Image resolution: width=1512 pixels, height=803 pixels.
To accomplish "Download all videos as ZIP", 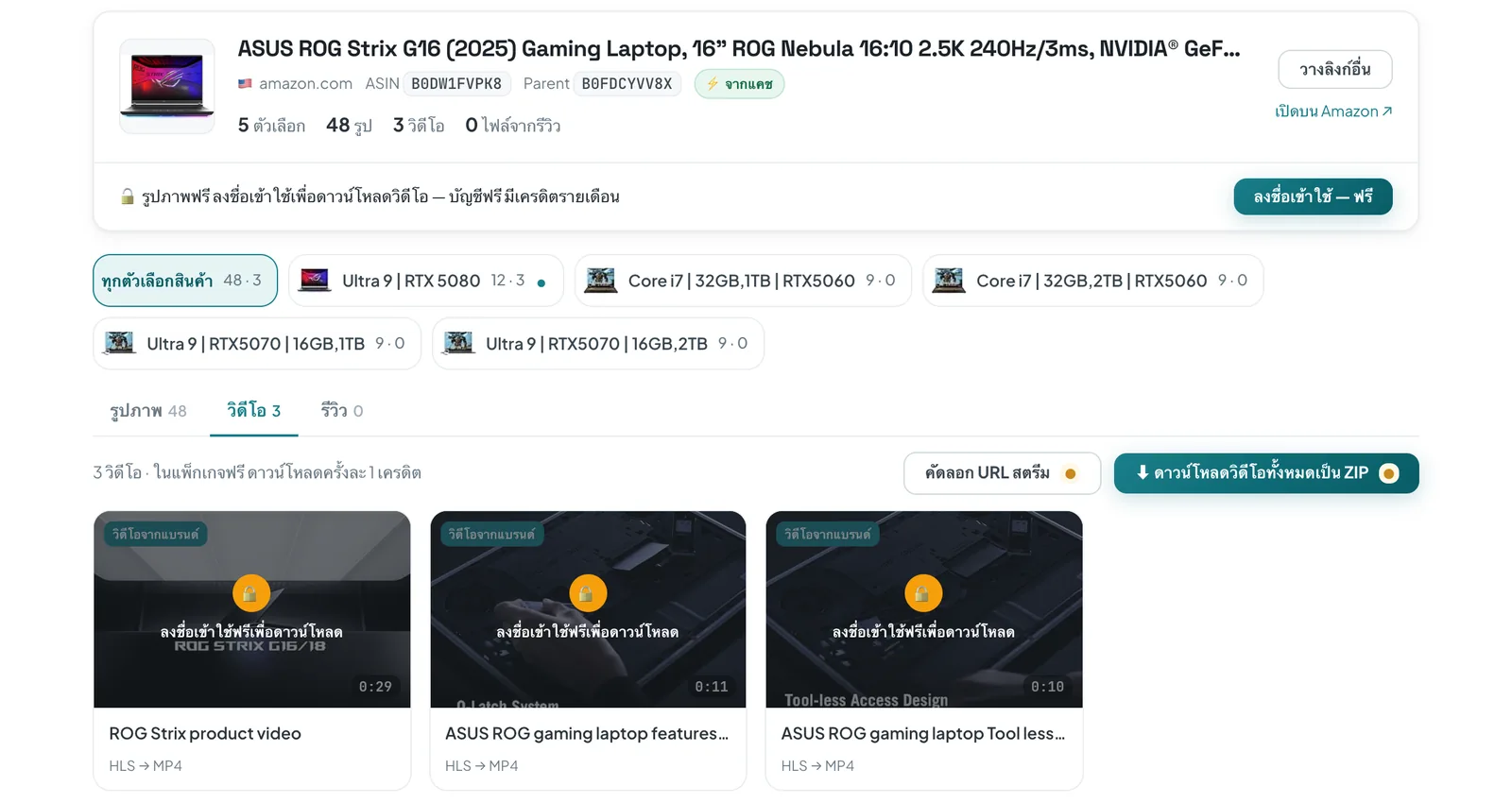I will (x=1266, y=473).
